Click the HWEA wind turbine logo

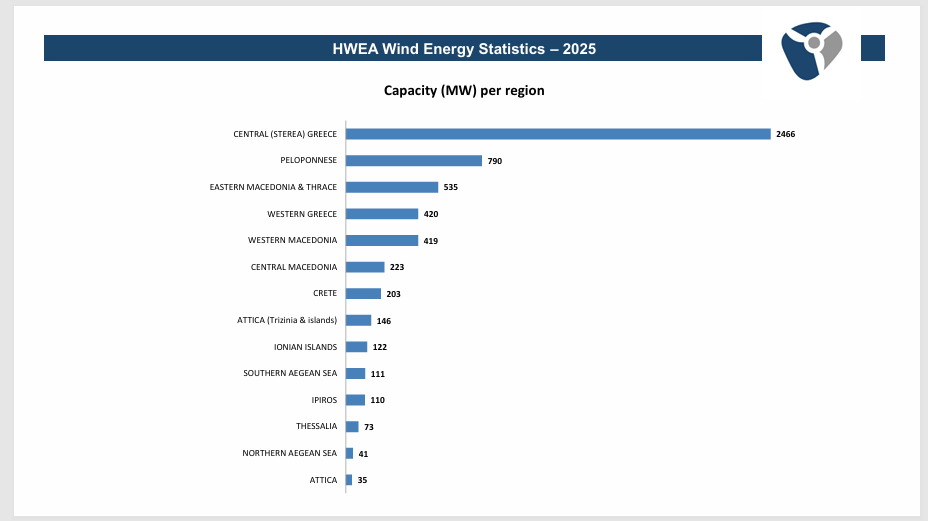tap(811, 50)
